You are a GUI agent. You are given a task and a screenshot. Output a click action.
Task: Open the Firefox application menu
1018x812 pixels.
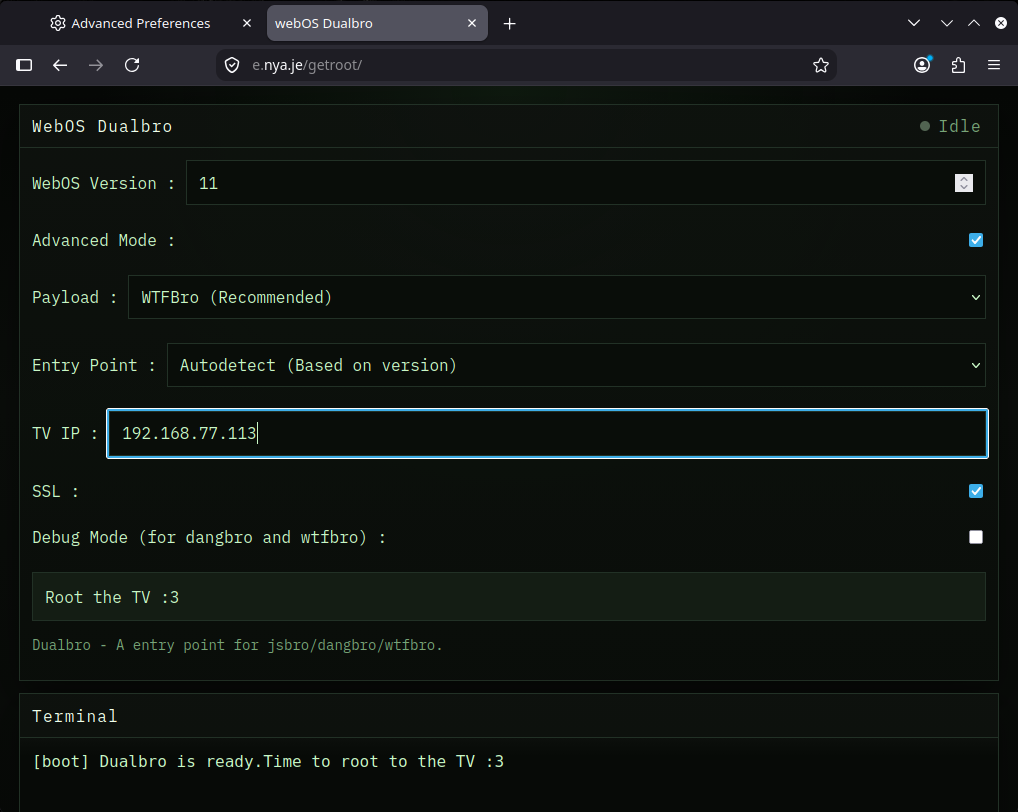994,65
